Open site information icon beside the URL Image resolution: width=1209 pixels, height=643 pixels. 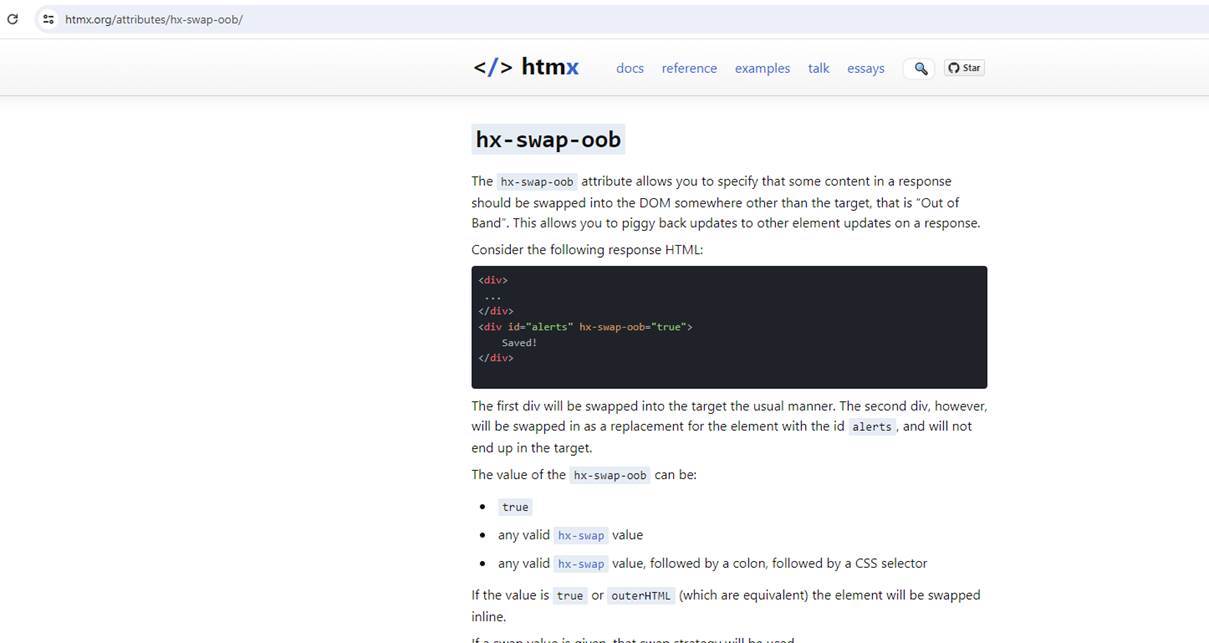point(47,19)
